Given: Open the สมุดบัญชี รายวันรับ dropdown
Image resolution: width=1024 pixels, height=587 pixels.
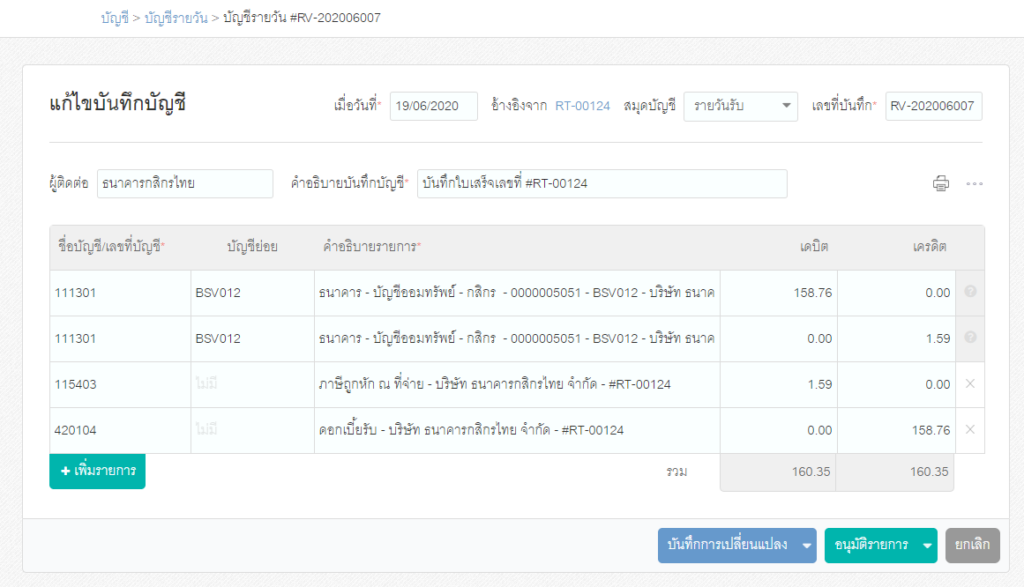Looking at the screenshot, I should click(x=740, y=106).
